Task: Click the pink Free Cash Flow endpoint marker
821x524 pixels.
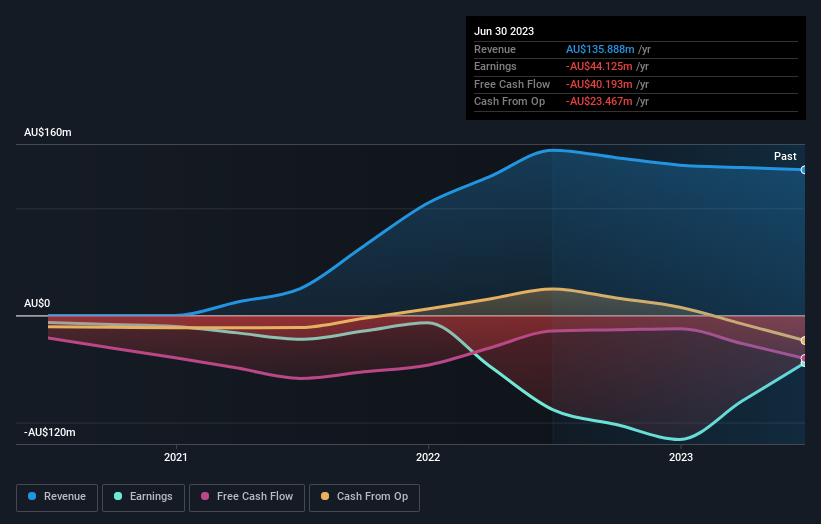Action: (x=804, y=358)
